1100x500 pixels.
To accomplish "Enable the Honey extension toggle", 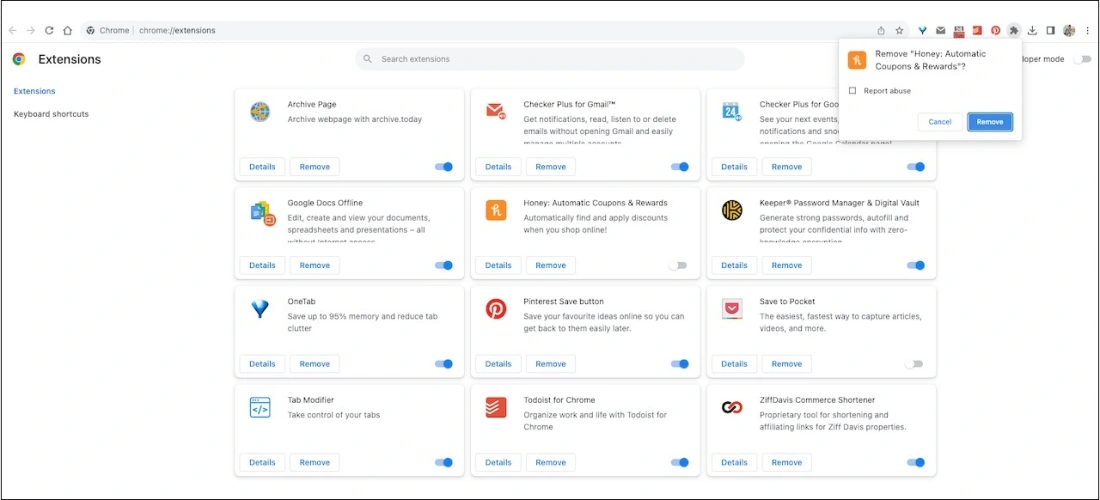I will coord(679,265).
